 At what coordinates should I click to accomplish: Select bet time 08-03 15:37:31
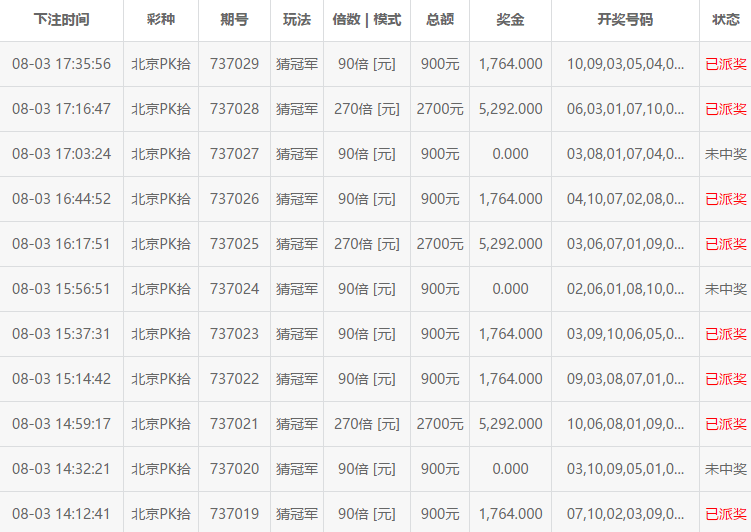pos(61,334)
